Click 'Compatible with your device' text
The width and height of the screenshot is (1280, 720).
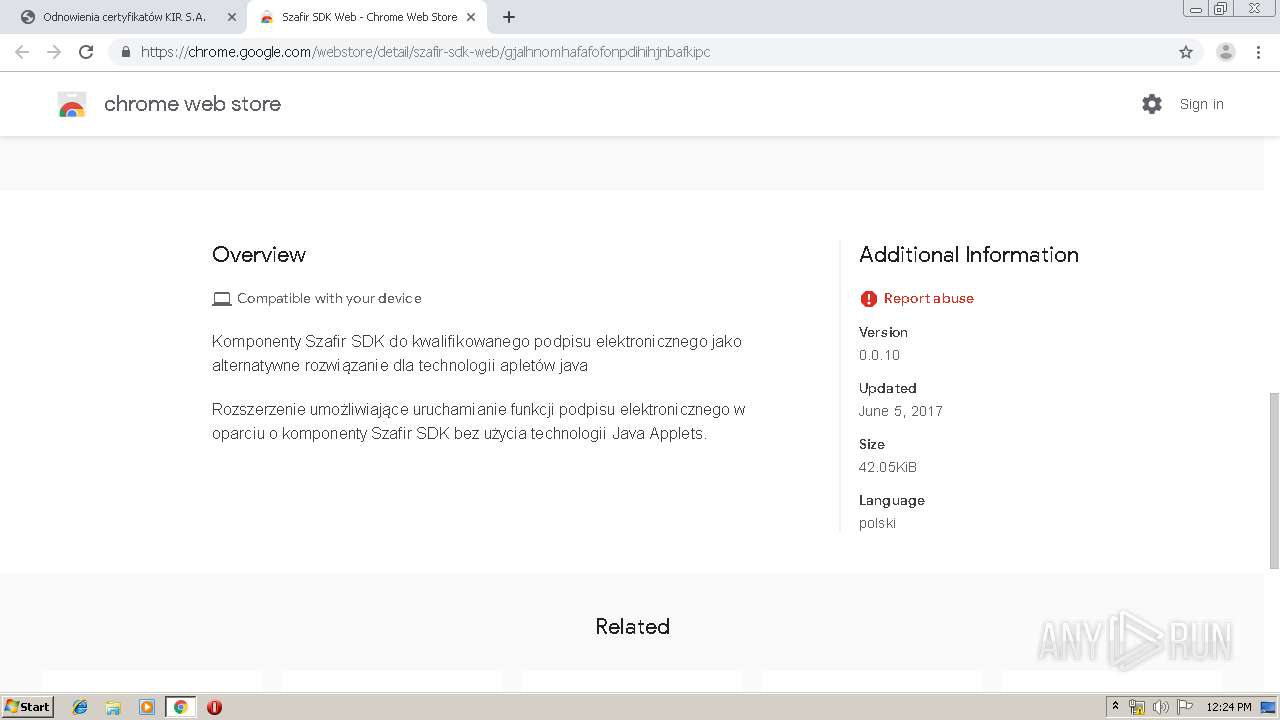(x=329, y=298)
